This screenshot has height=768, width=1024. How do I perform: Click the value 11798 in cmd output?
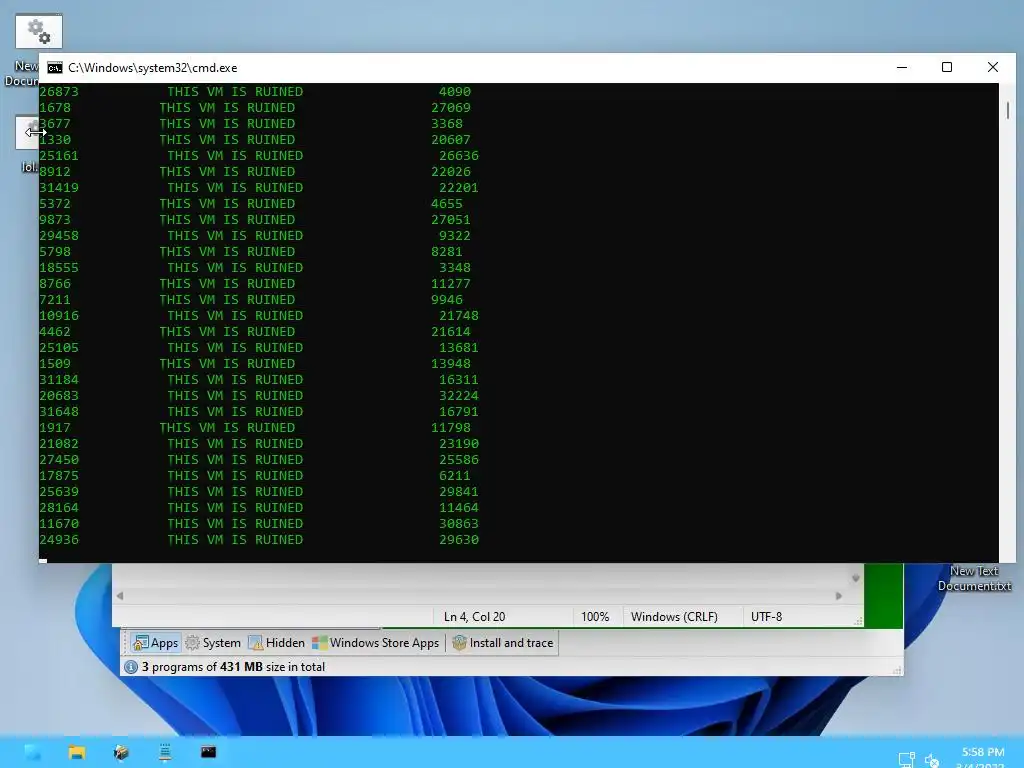pyautogui.click(x=451, y=428)
